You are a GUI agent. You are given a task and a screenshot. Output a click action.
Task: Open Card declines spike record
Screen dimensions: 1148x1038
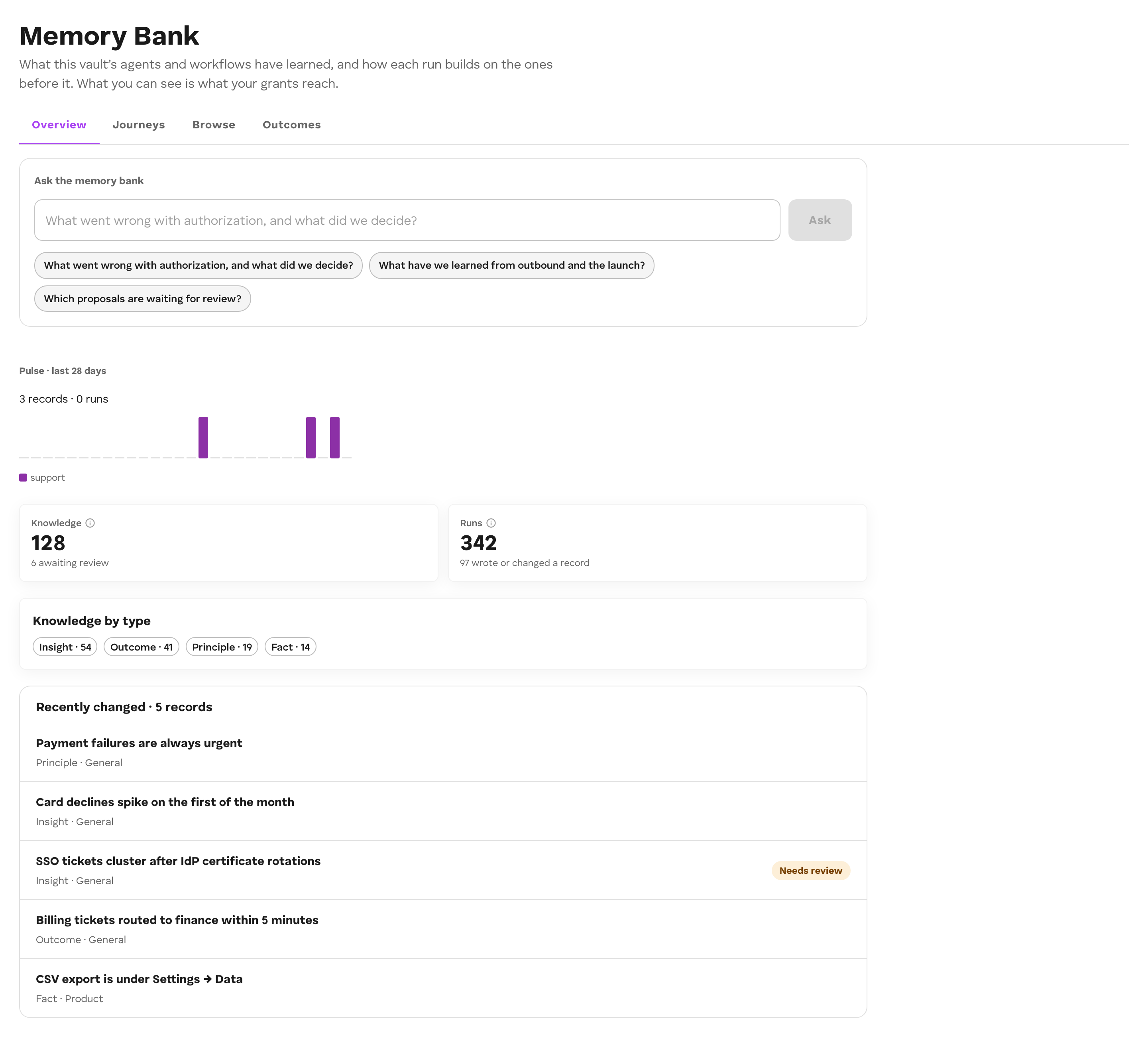point(443,811)
